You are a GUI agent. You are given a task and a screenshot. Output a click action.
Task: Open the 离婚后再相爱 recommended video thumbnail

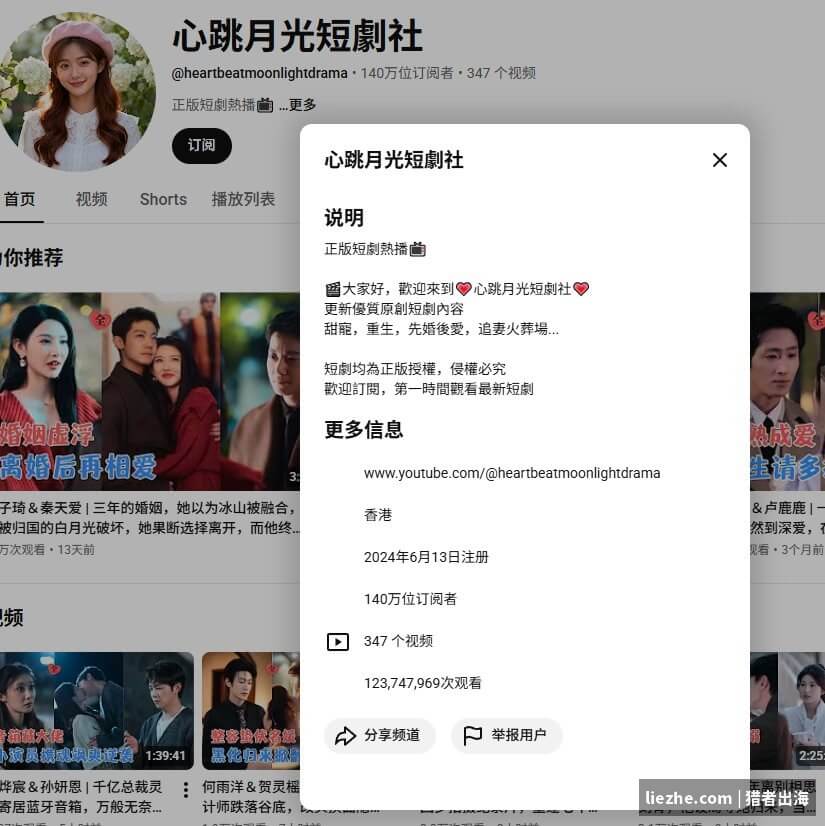[150, 391]
